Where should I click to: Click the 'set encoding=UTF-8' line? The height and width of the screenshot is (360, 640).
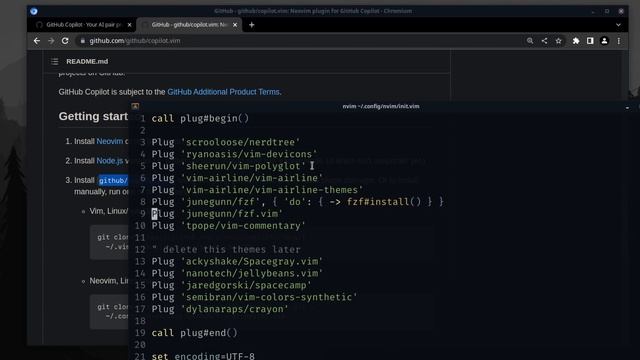click(x=203, y=356)
